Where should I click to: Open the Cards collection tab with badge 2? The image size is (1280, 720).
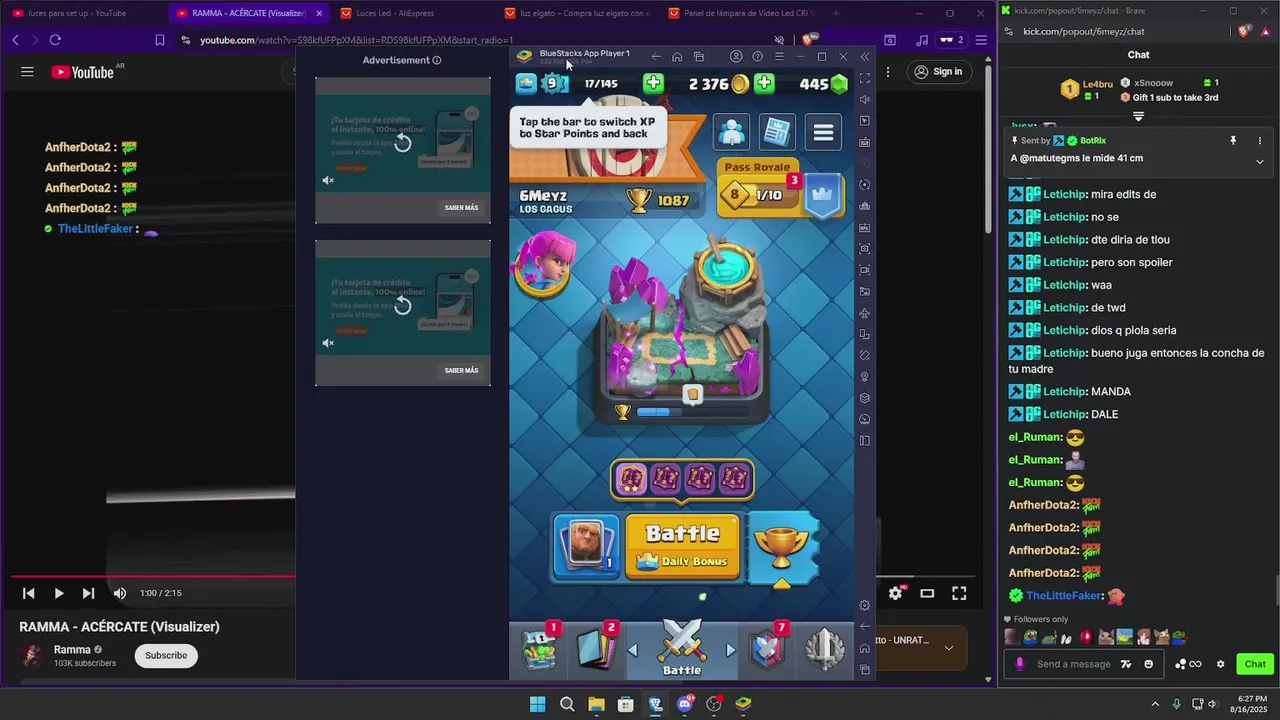[x=598, y=648]
